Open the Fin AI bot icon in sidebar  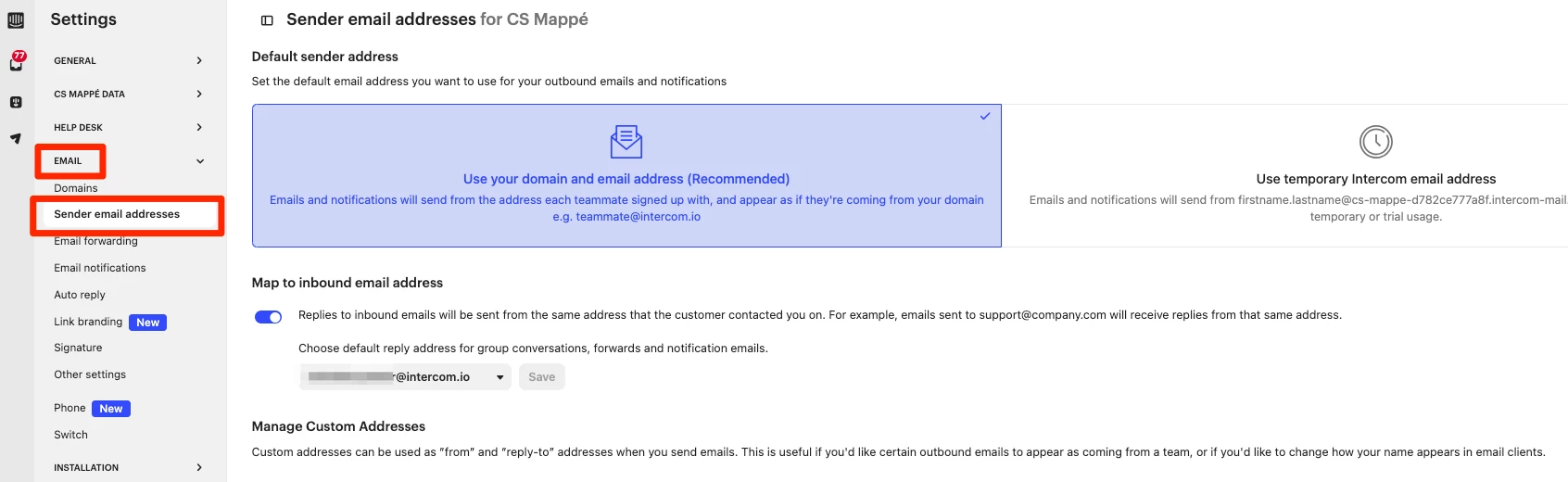(x=16, y=103)
